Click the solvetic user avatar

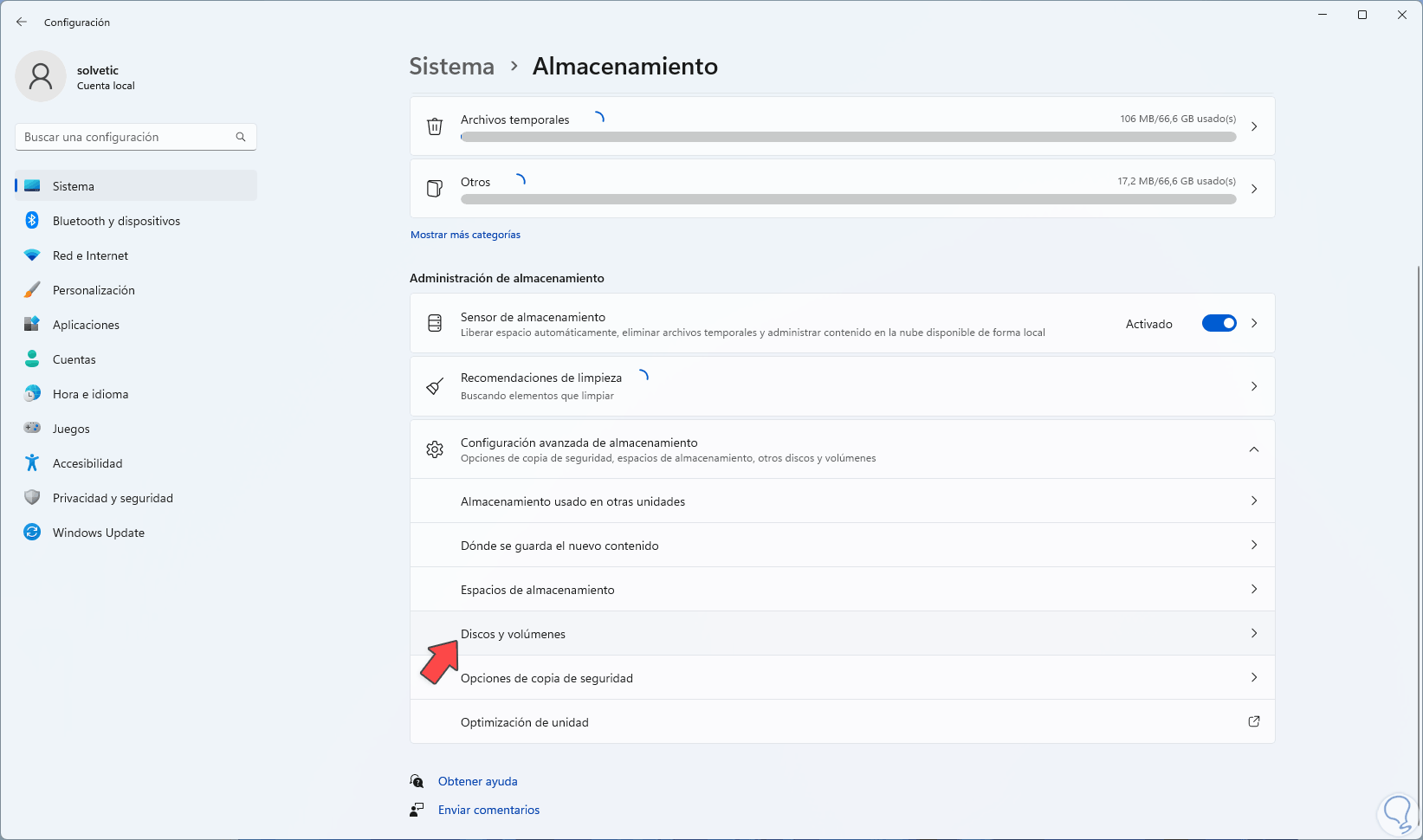[41, 76]
